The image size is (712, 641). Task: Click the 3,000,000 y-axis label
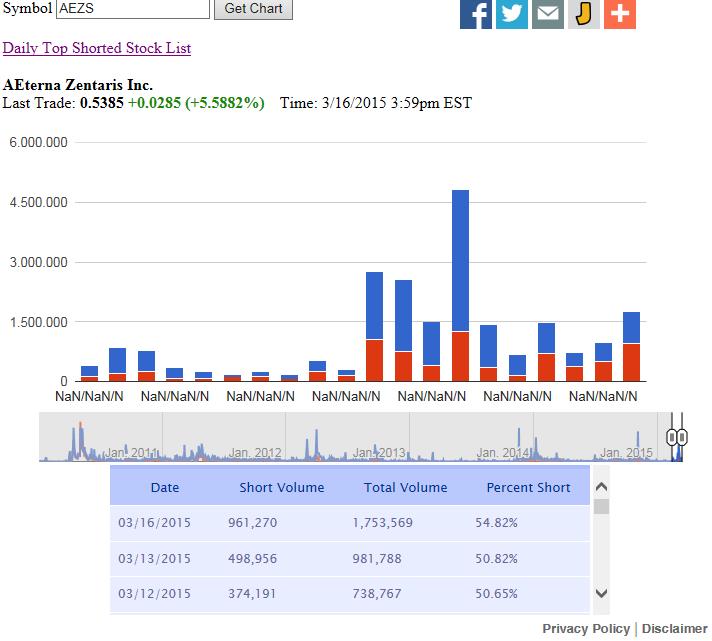(39, 262)
